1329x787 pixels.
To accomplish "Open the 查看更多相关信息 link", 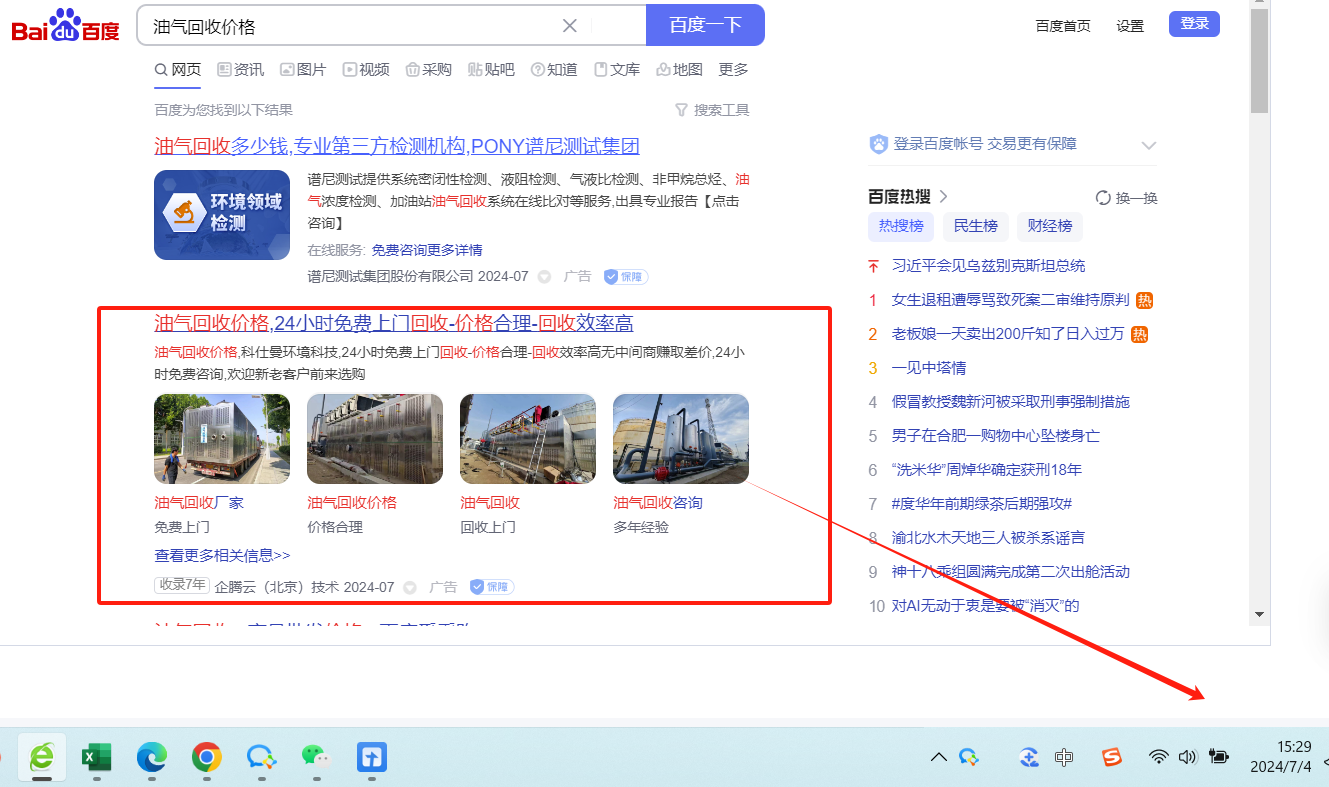I will [x=222, y=555].
